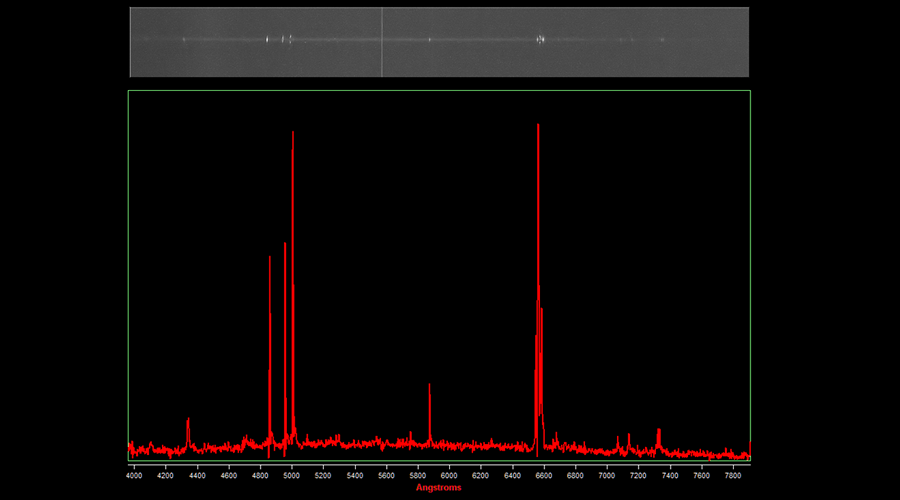Click the tall peak just right of 5000
Viewport: 900px width, 500px height.
pos(292,140)
